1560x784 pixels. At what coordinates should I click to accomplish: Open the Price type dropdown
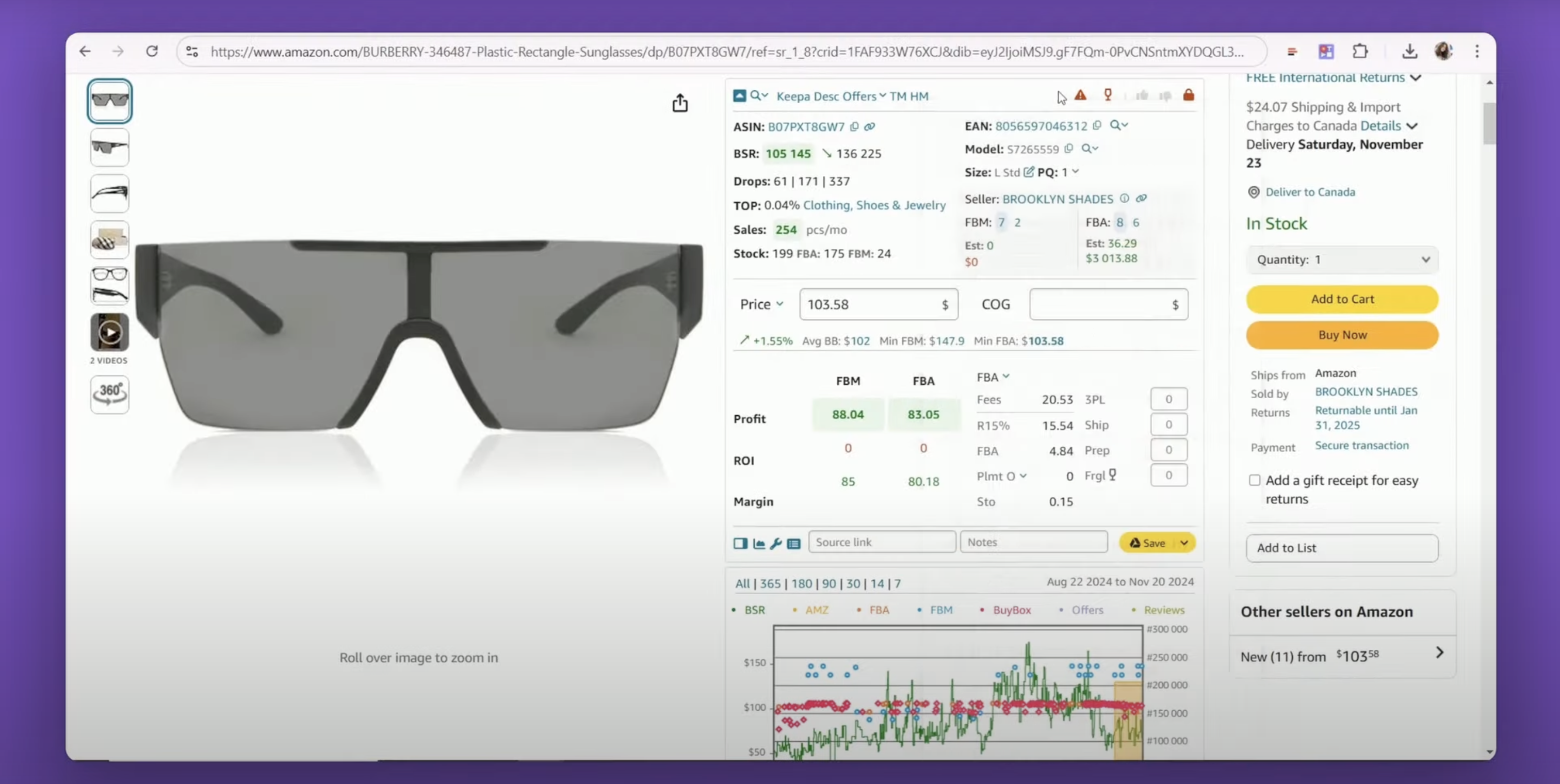tap(761, 304)
